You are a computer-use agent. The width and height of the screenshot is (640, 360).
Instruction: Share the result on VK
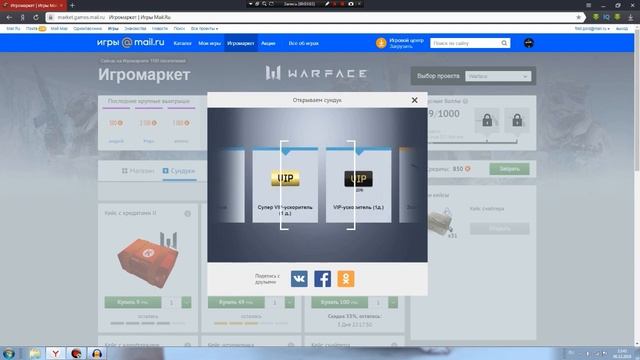click(299, 279)
